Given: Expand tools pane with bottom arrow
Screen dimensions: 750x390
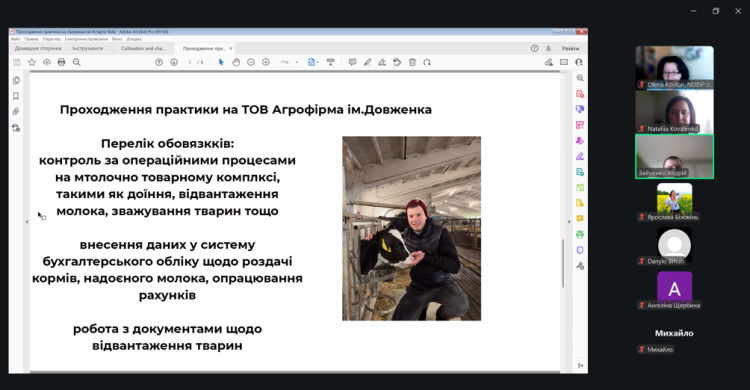Looking at the screenshot, I should tap(580, 366).
